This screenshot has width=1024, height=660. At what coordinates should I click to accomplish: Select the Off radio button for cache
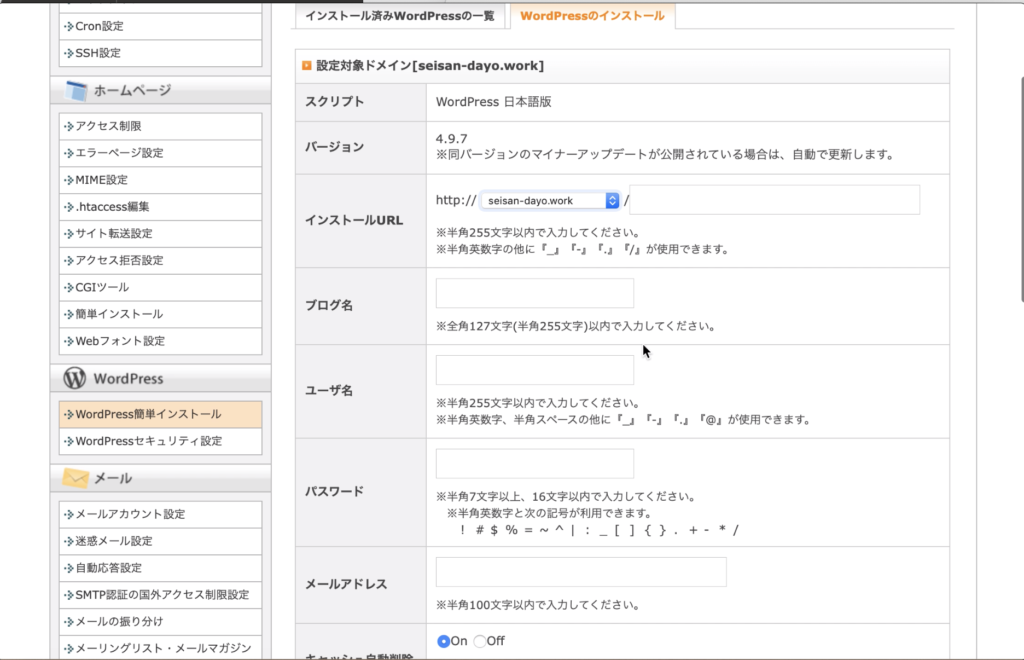click(x=479, y=641)
